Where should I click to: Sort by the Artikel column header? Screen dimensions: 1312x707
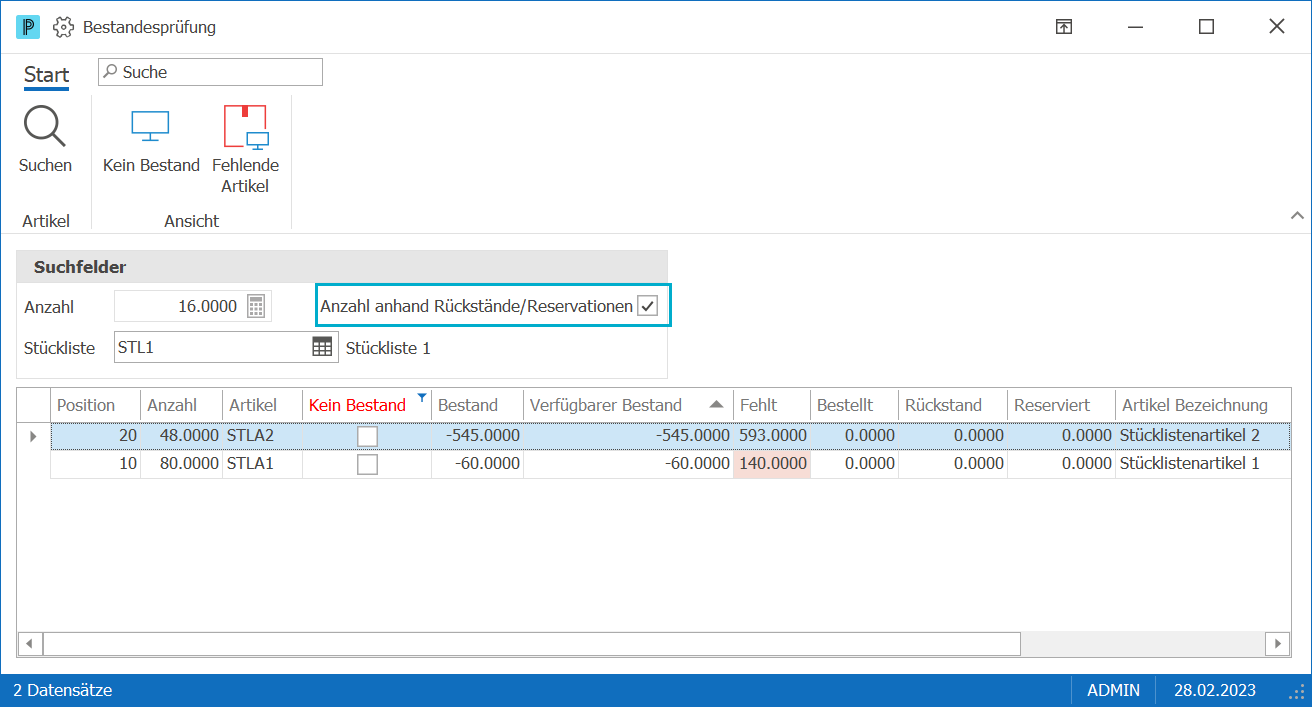tap(262, 405)
